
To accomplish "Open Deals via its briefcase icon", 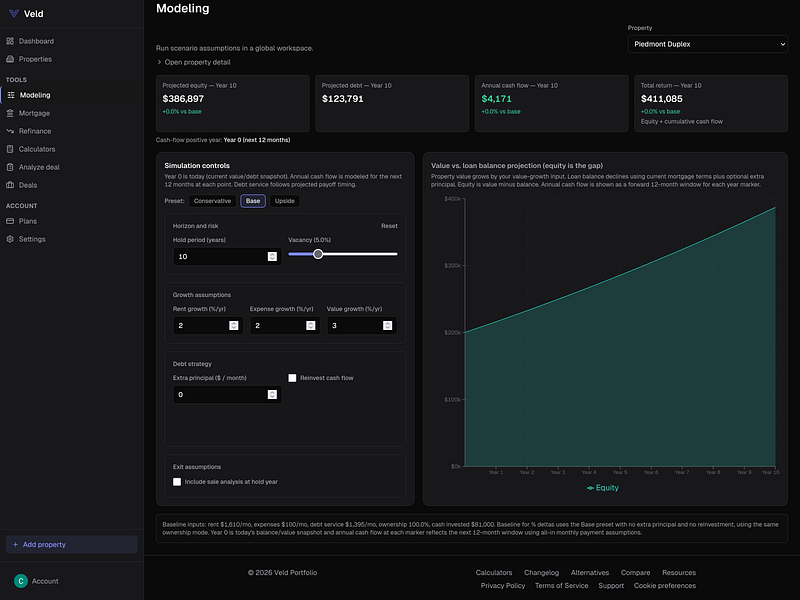I will click(10, 185).
